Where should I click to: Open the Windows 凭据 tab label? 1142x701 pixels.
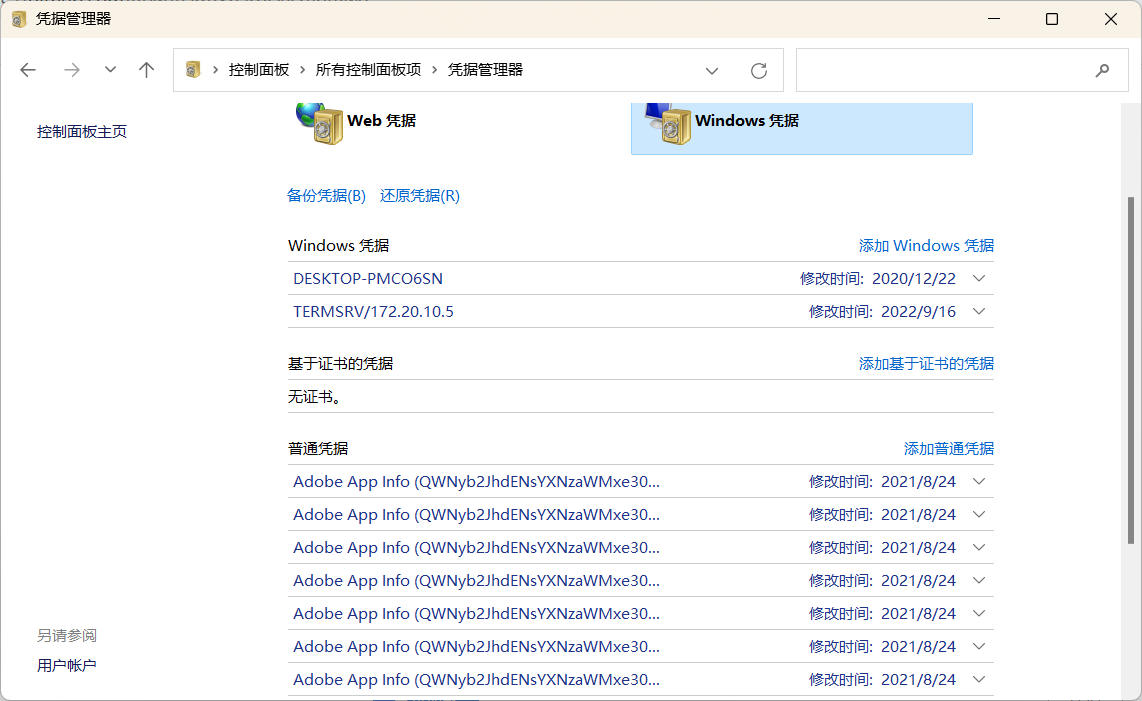tap(747, 121)
